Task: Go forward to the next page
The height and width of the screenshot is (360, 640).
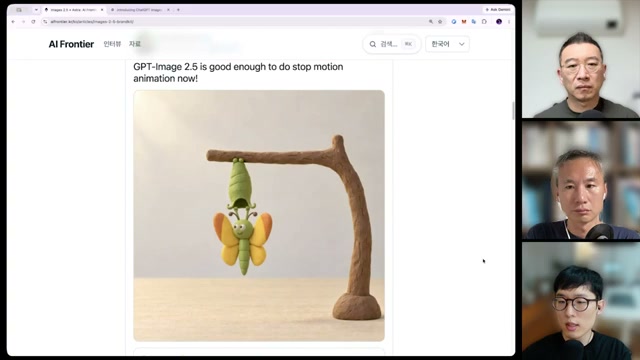Action: coord(23,22)
